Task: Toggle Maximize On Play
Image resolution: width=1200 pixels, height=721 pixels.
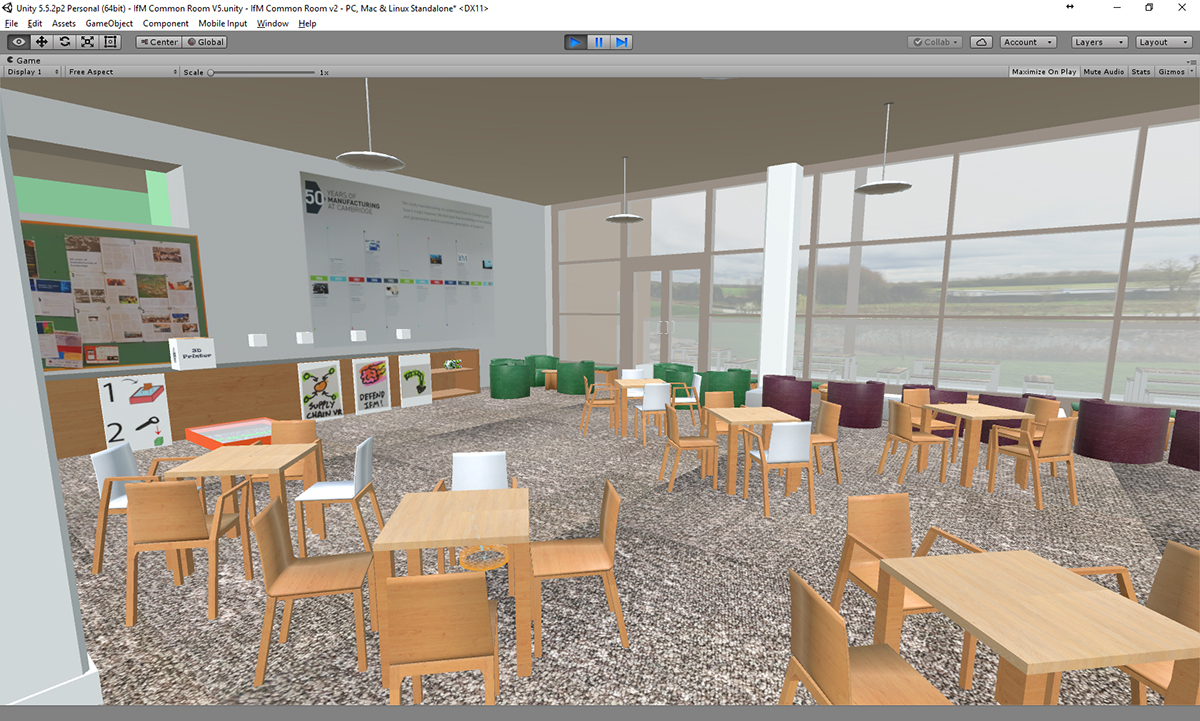Action: [x=1043, y=72]
